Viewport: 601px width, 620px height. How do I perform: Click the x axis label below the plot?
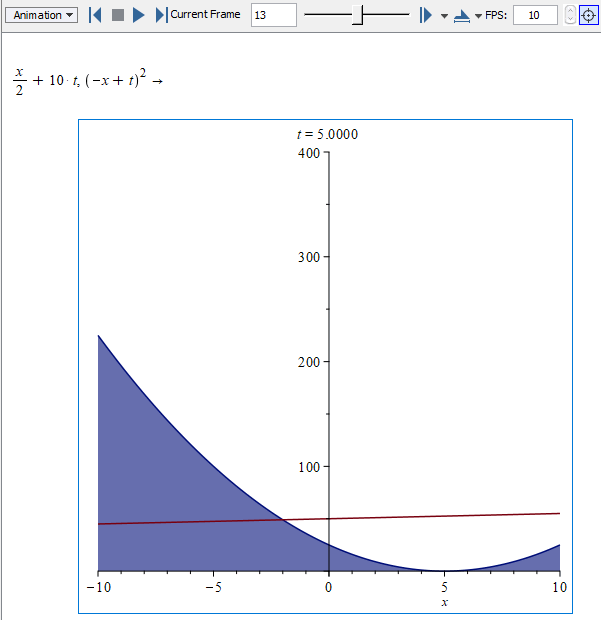[x=444, y=602]
